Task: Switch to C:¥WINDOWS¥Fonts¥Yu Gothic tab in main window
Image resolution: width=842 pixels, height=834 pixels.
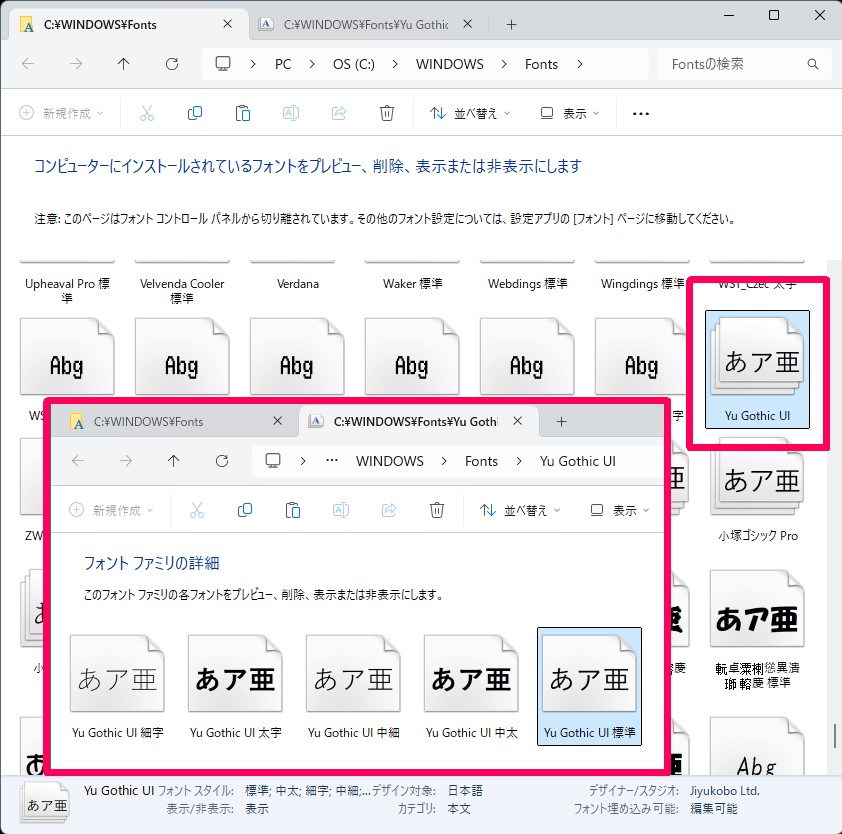Action: pyautogui.click(x=366, y=25)
